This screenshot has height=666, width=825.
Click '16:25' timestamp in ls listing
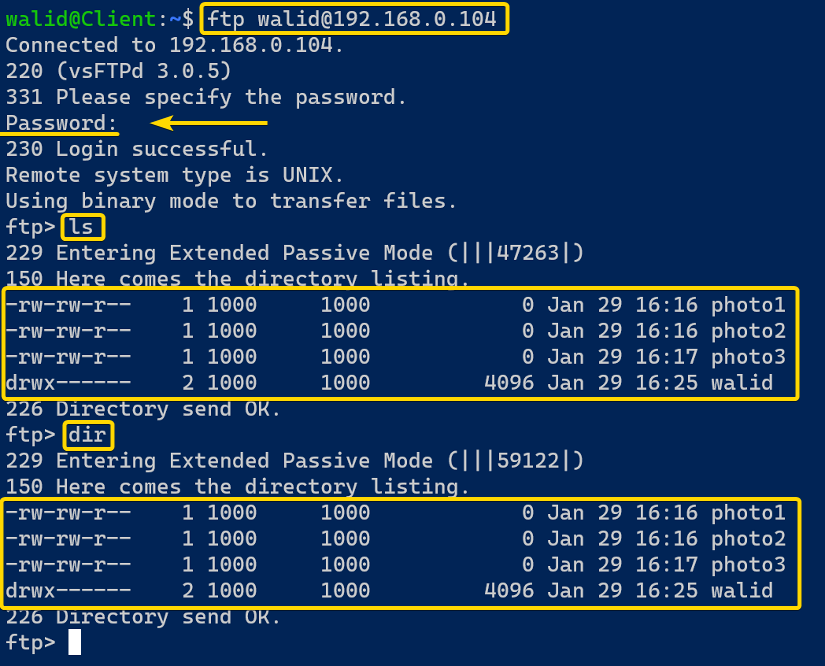[x=667, y=383]
